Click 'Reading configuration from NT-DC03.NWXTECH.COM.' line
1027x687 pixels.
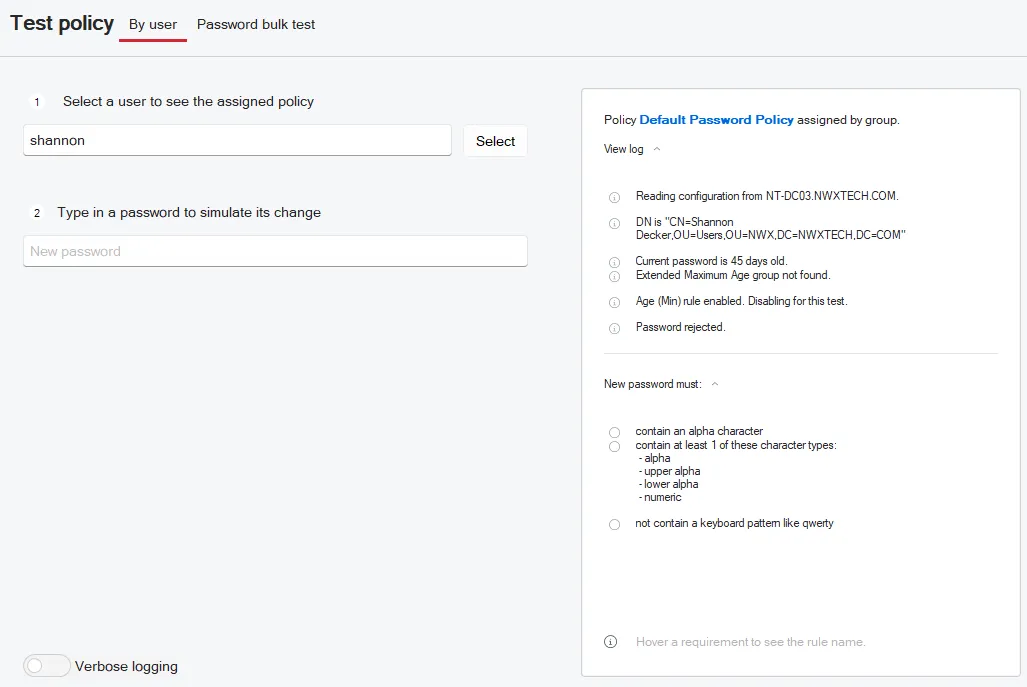coord(767,196)
